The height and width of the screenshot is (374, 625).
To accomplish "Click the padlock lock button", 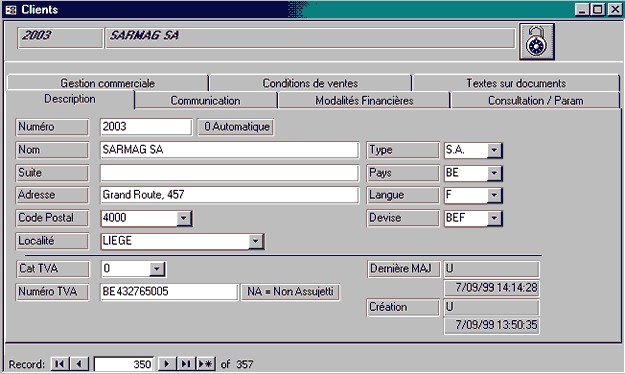I will coord(537,41).
